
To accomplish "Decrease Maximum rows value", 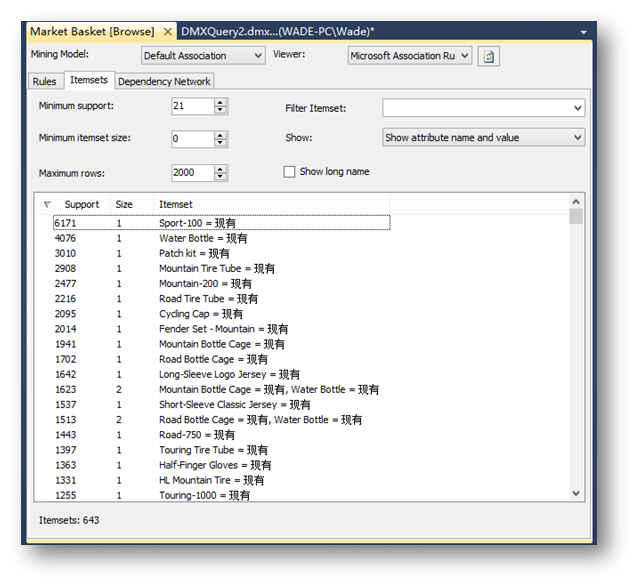I will [x=220, y=177].
